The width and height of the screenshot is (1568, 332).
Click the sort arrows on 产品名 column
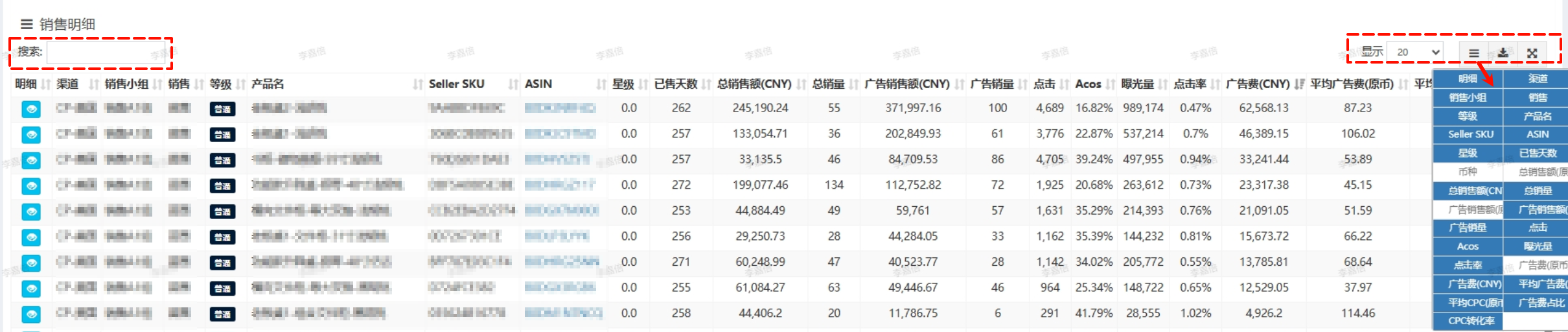pos(417,84)
